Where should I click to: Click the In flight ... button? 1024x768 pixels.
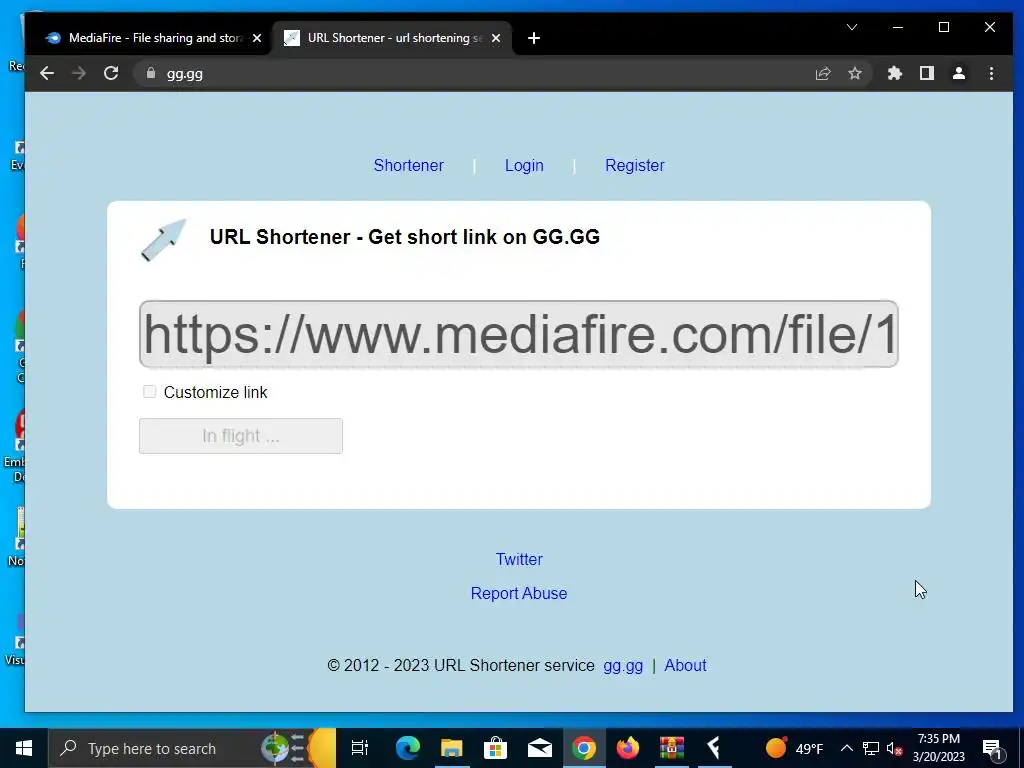[240, 436]
